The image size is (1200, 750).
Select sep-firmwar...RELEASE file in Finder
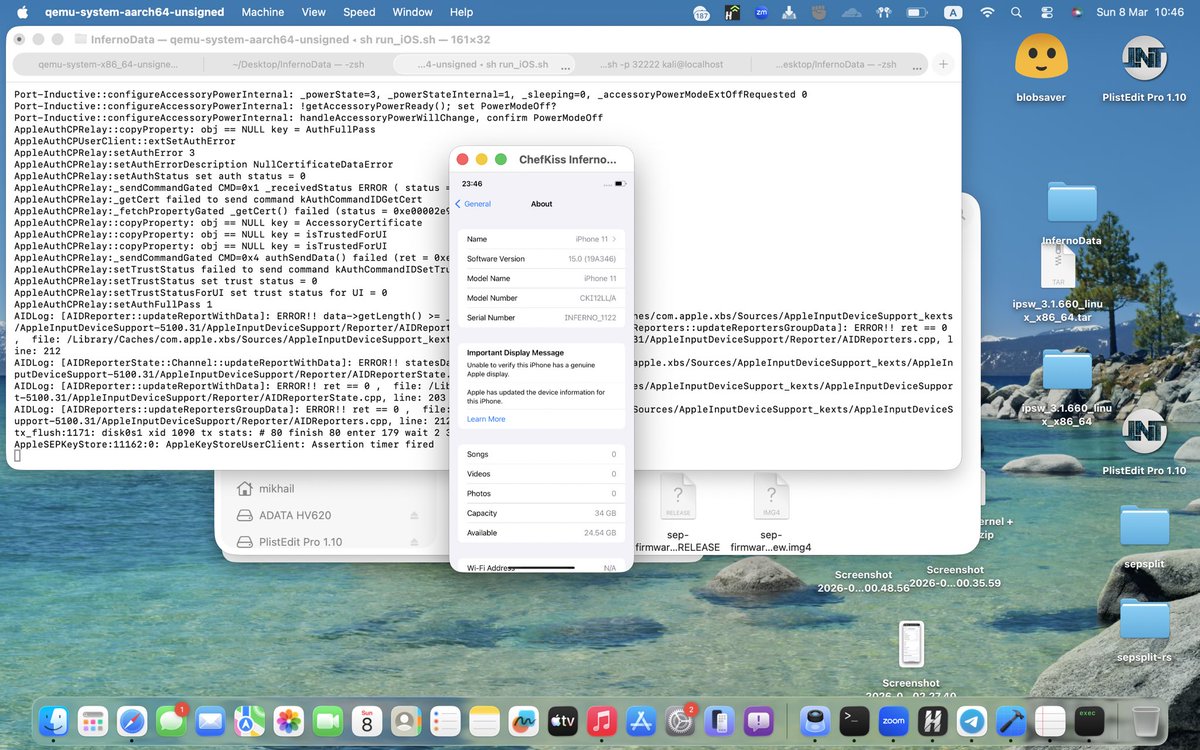pyautogui.click(x=678, y=512)
